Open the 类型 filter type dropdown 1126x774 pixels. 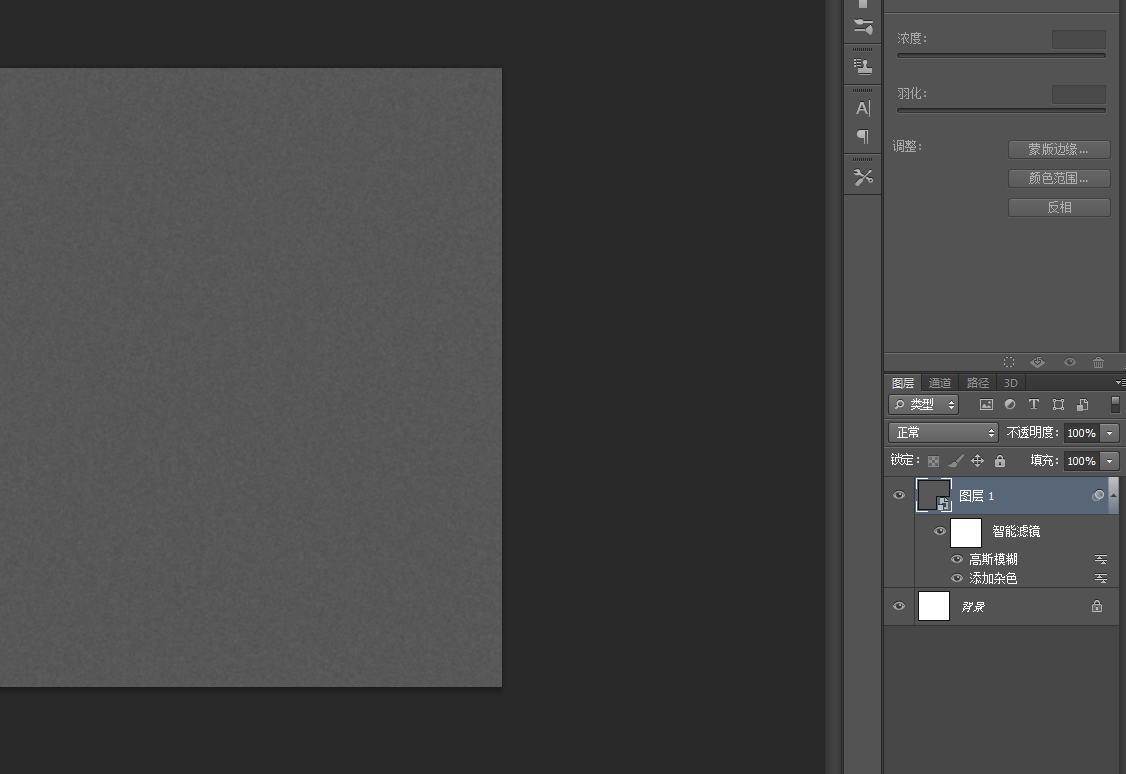(x=923, y=405)
